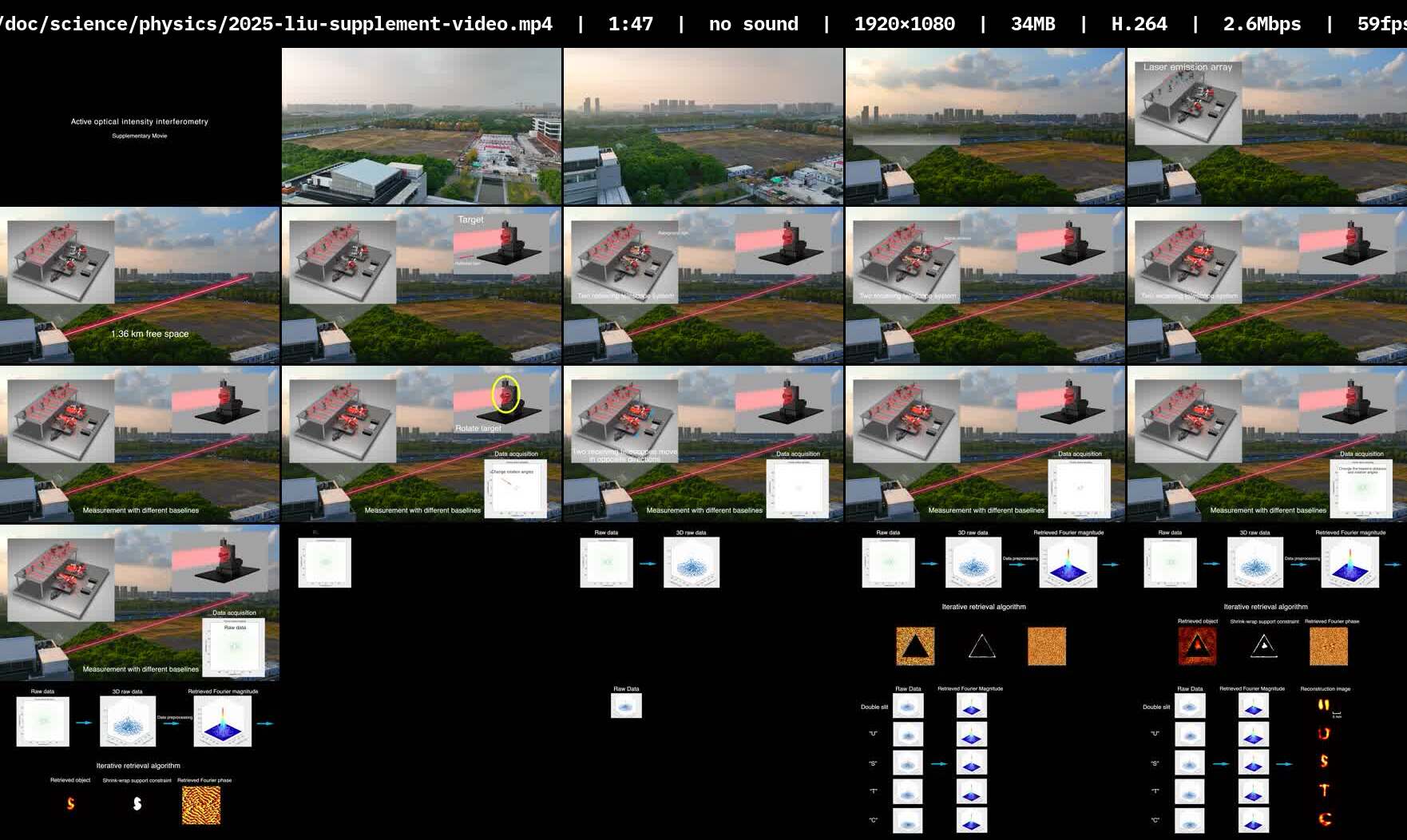Select the 1920×1080 resolution label
Screen dimensions: 1407x840
click(904, 24)
